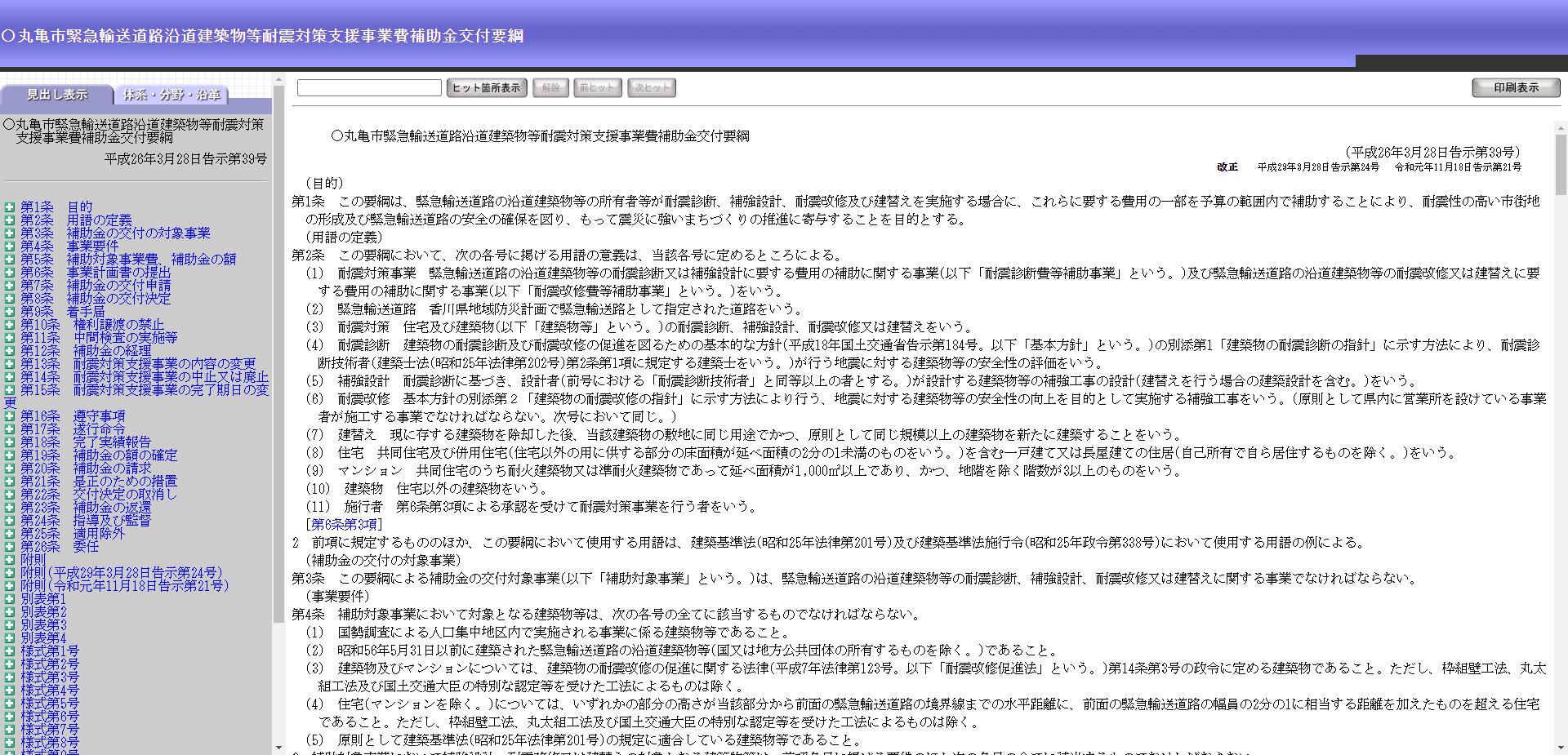Click inside the search input field
Image resolution: width=1568 pixels, height=755 pixels.
(367, 87)
